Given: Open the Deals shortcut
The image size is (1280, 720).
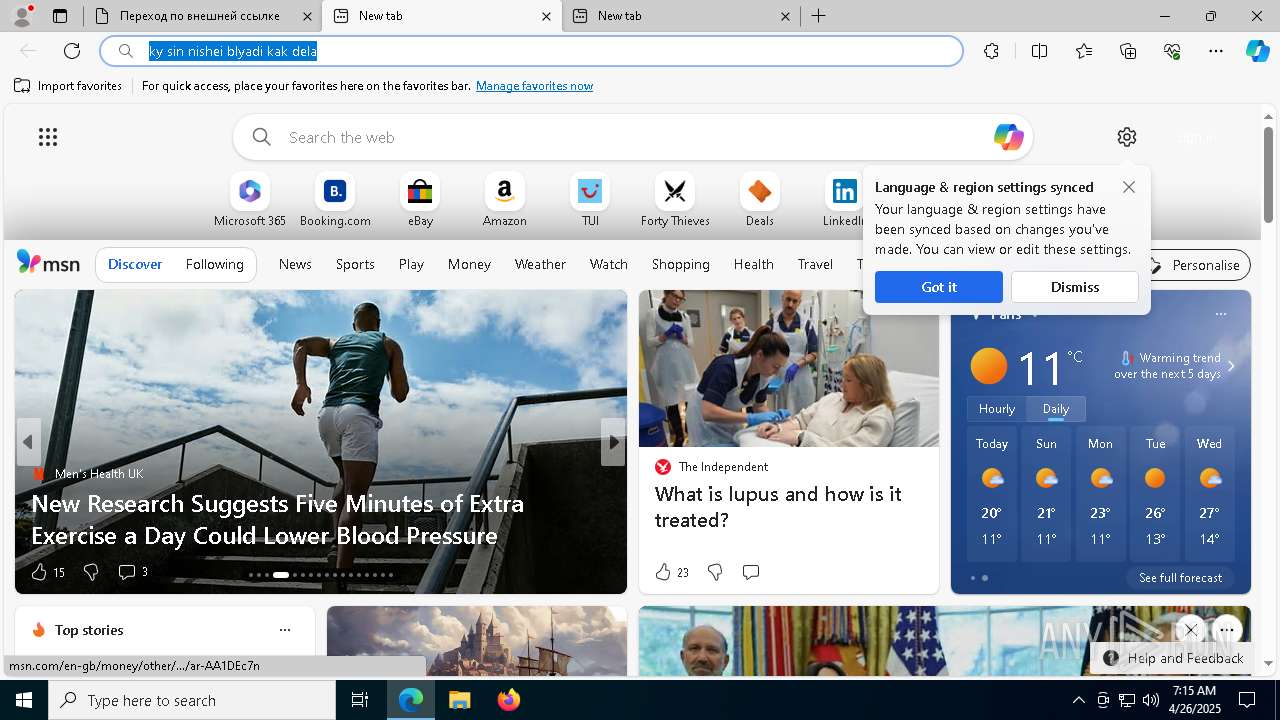Looking at the screenshot, I should pos(760,200).
